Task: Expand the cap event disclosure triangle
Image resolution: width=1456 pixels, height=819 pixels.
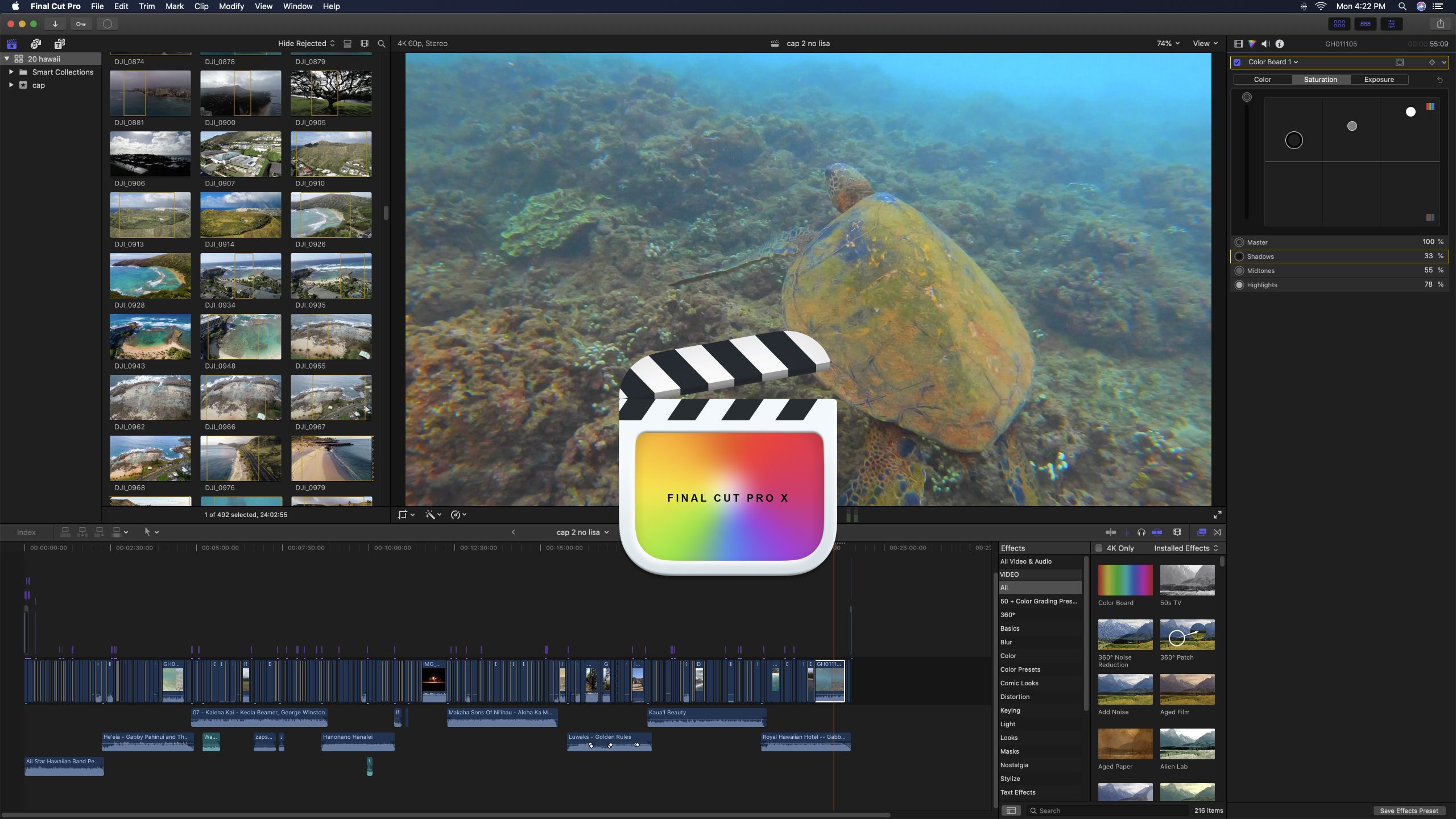Action: point(11,85)
